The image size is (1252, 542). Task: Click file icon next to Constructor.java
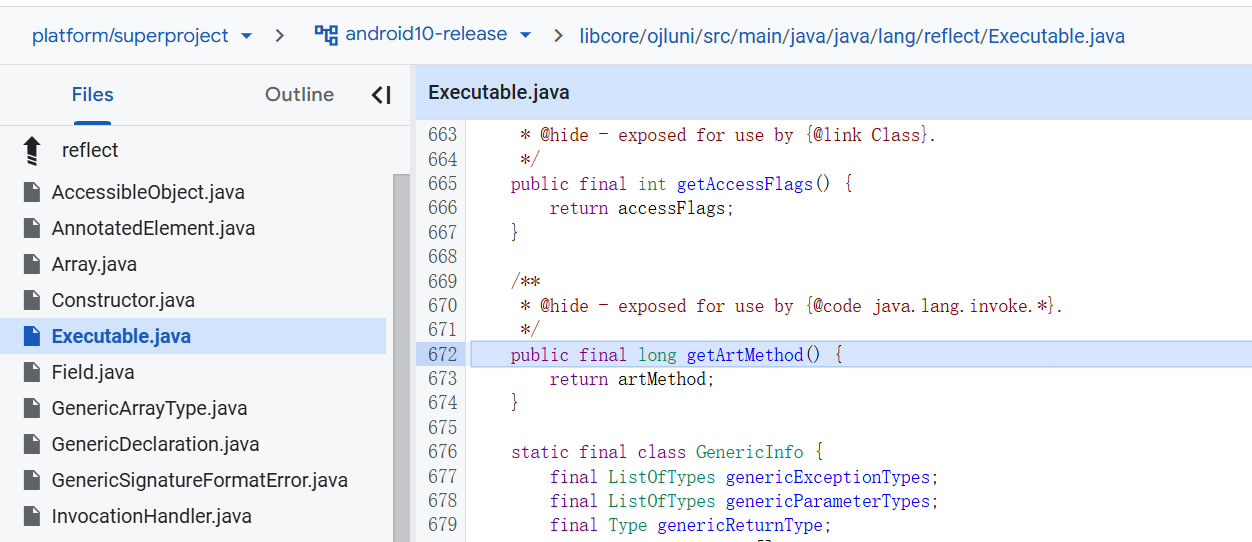click(x=32, y=300)
